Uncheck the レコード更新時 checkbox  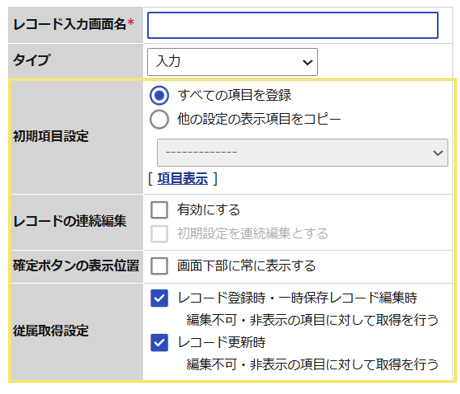159,343
